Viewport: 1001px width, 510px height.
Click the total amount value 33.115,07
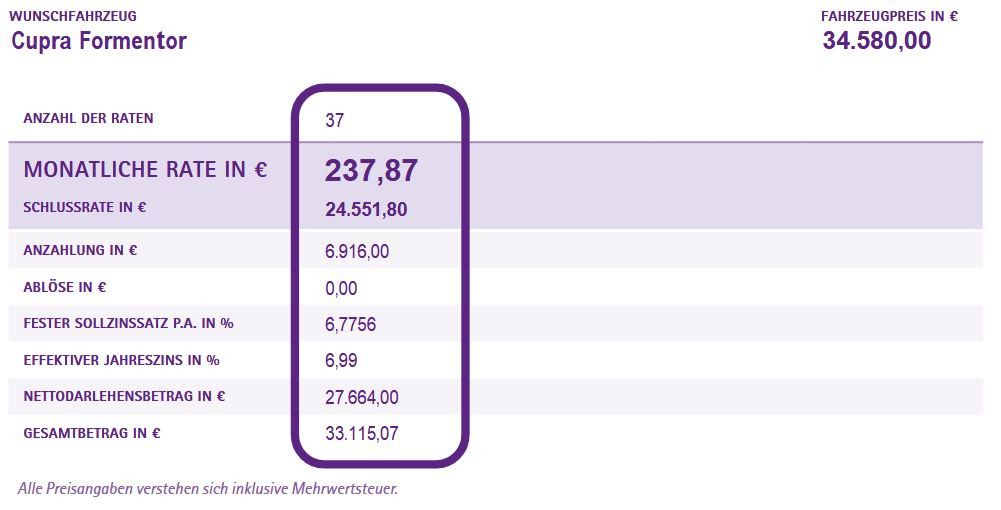click(361, 434)
